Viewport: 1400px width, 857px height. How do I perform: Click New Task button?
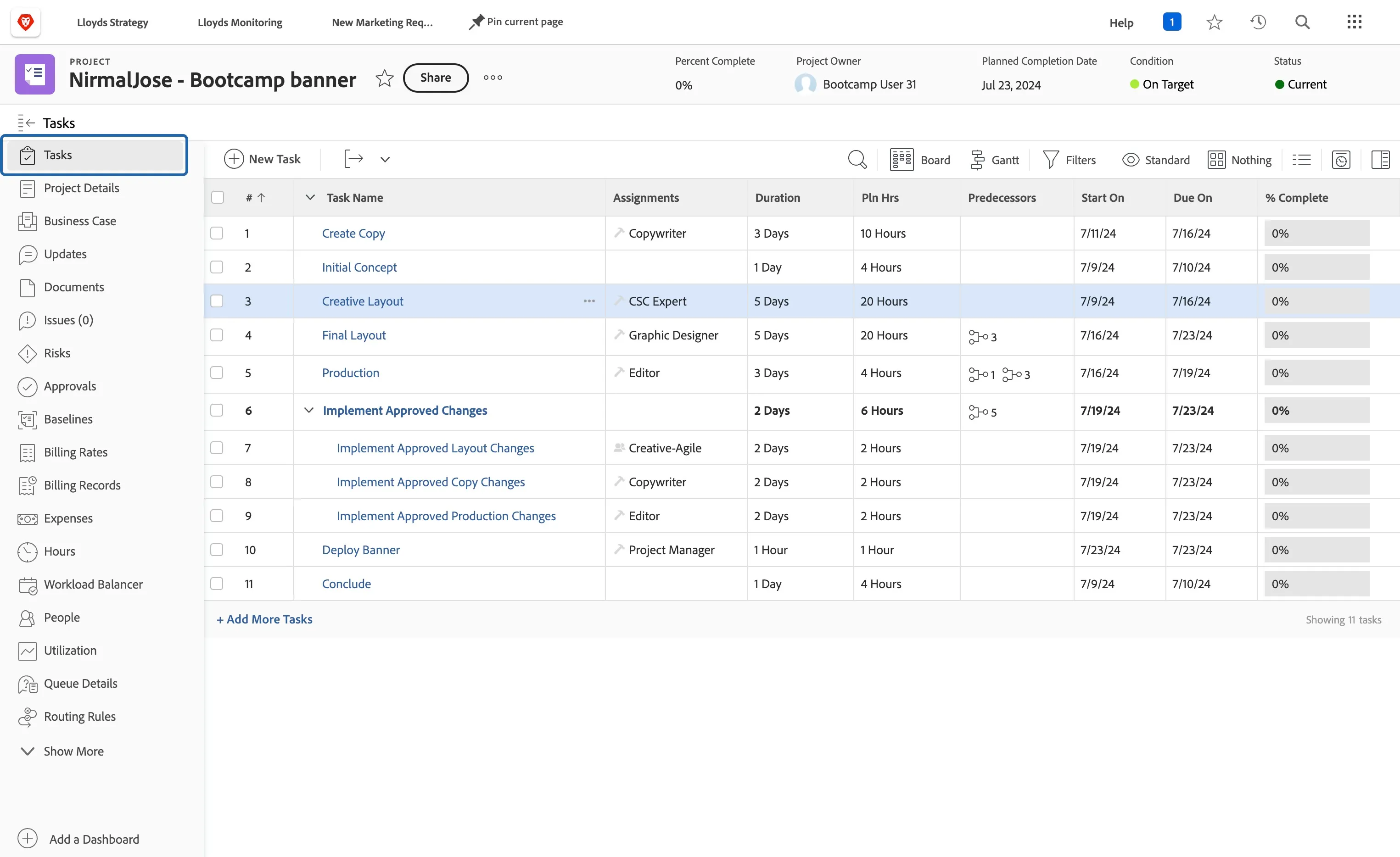(x=262, y=159)
